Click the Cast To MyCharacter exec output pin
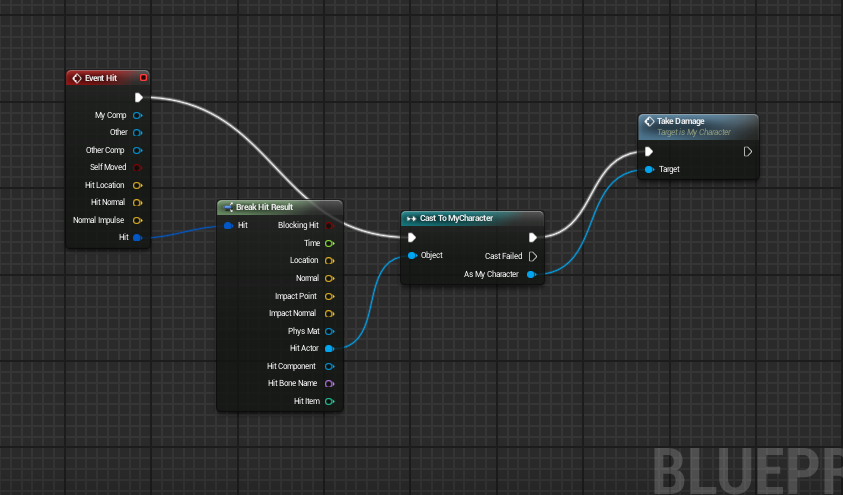 point(532,237)
